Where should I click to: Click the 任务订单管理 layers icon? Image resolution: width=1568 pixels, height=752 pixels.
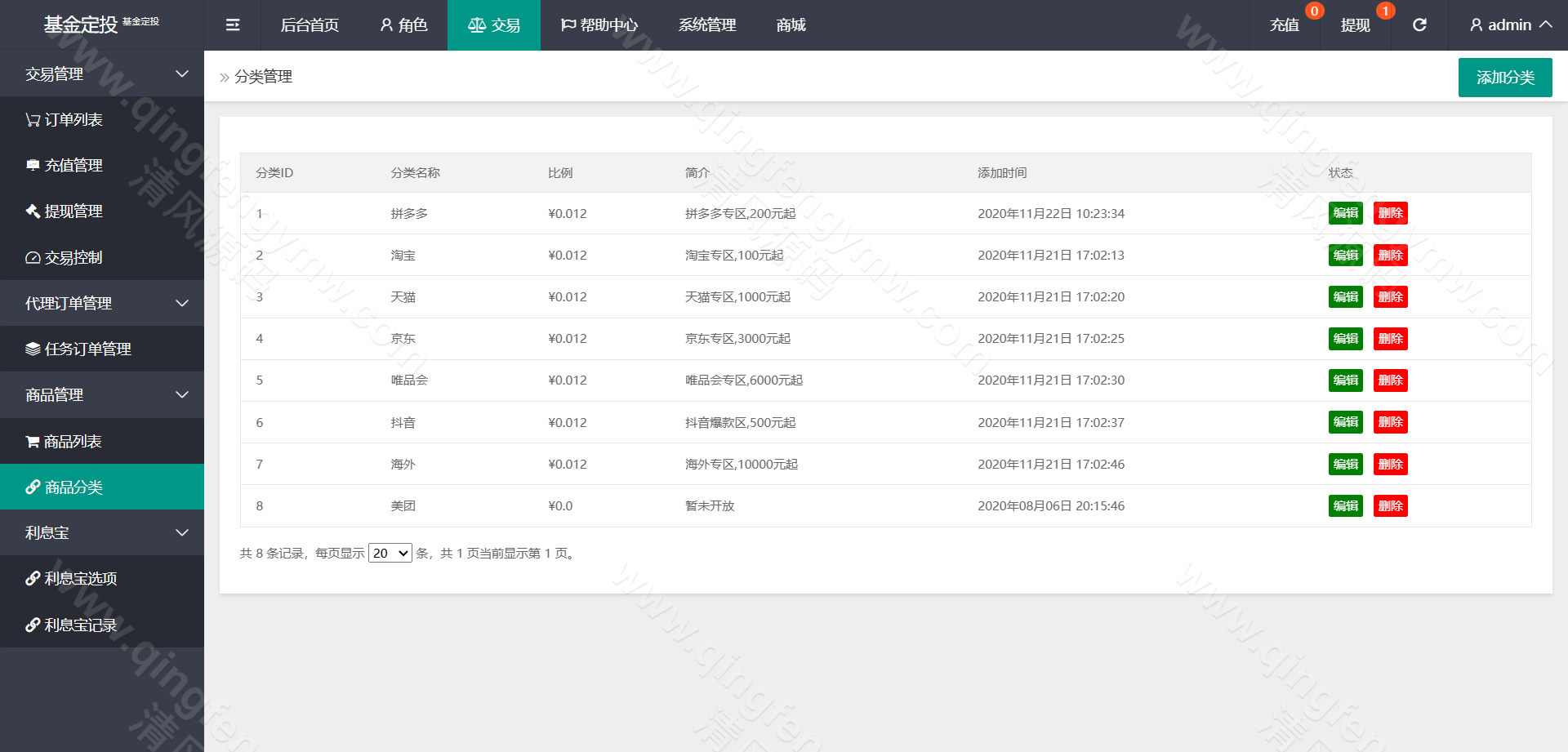tap(33, 349)
